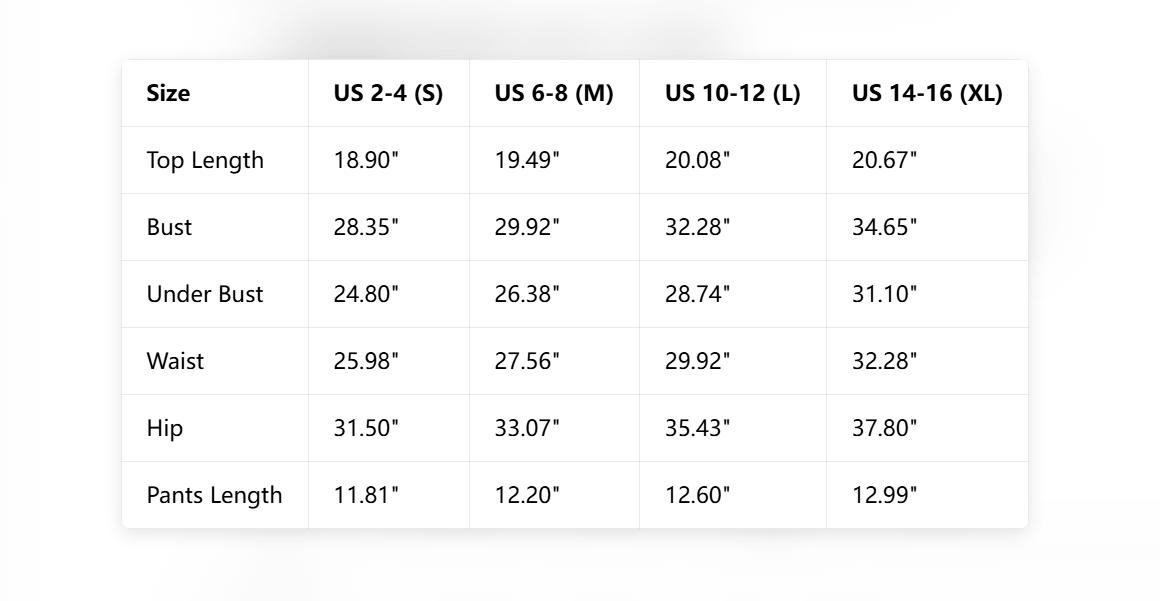Viewport: 1160px width, 601px height.
Task: Click the US 14-16 (XL) header
Action: tap(926, 93)
